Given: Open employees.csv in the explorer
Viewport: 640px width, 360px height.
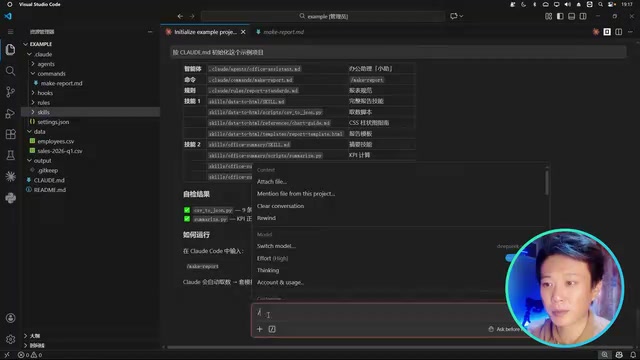Looking at the screenshot, I should 56,141.
